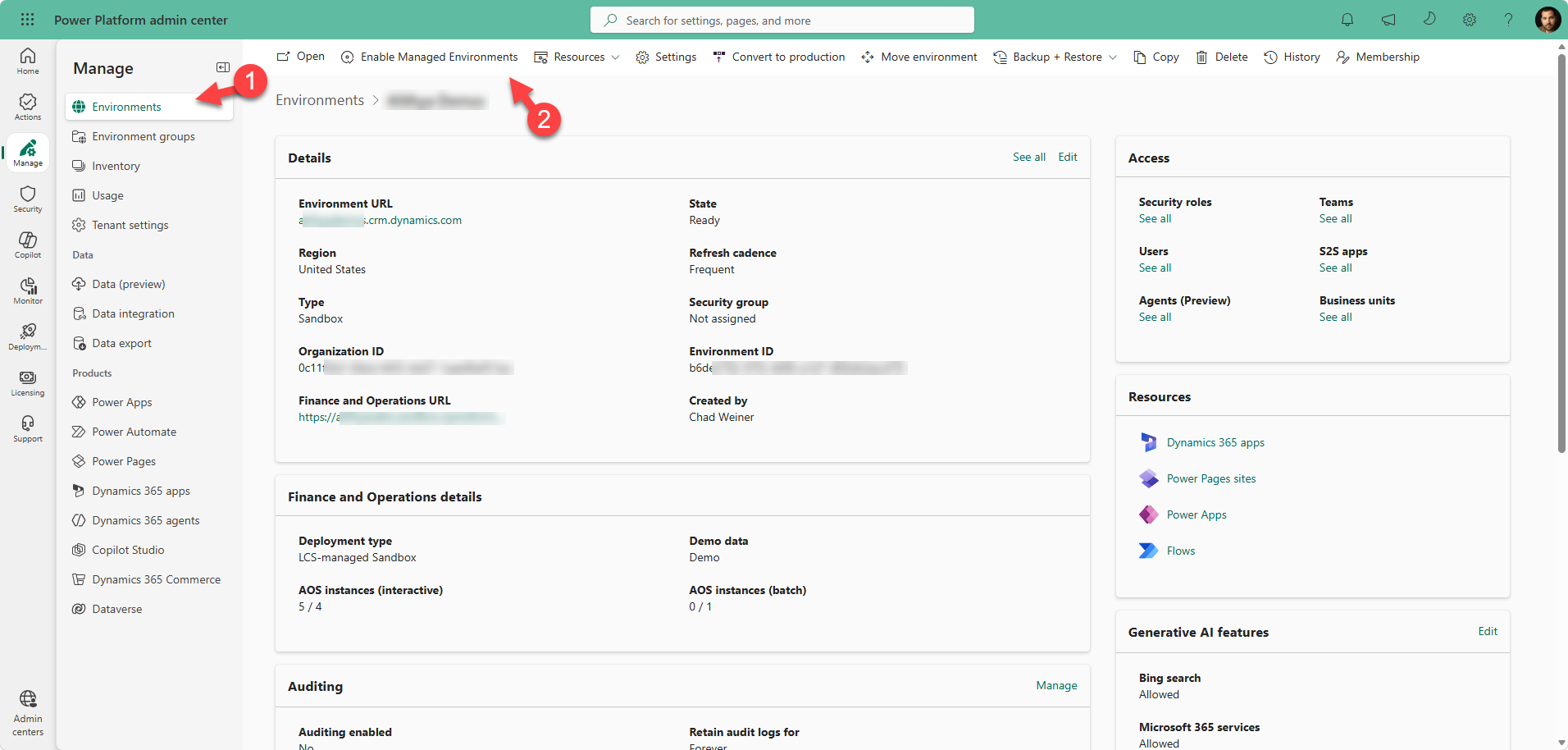
Task: Click the Flows resource icon
Action: pos(1149,551)
